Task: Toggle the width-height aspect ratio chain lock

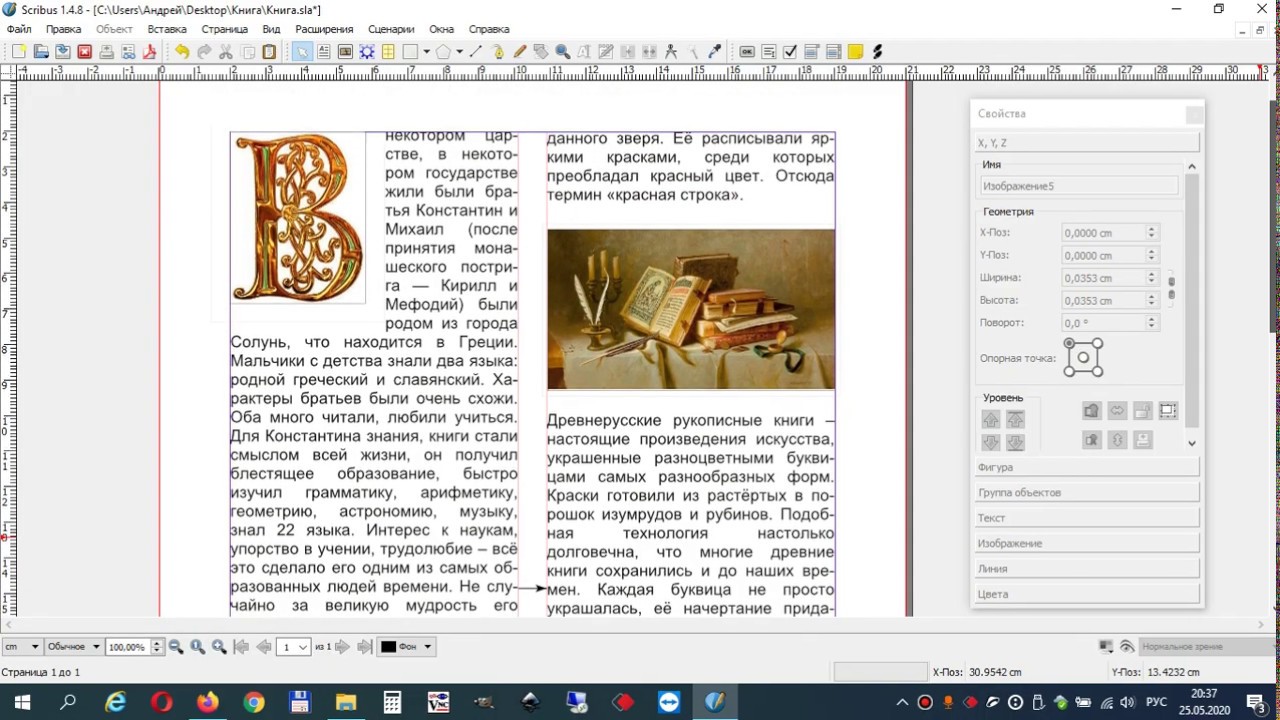Action: (1171, 289)
